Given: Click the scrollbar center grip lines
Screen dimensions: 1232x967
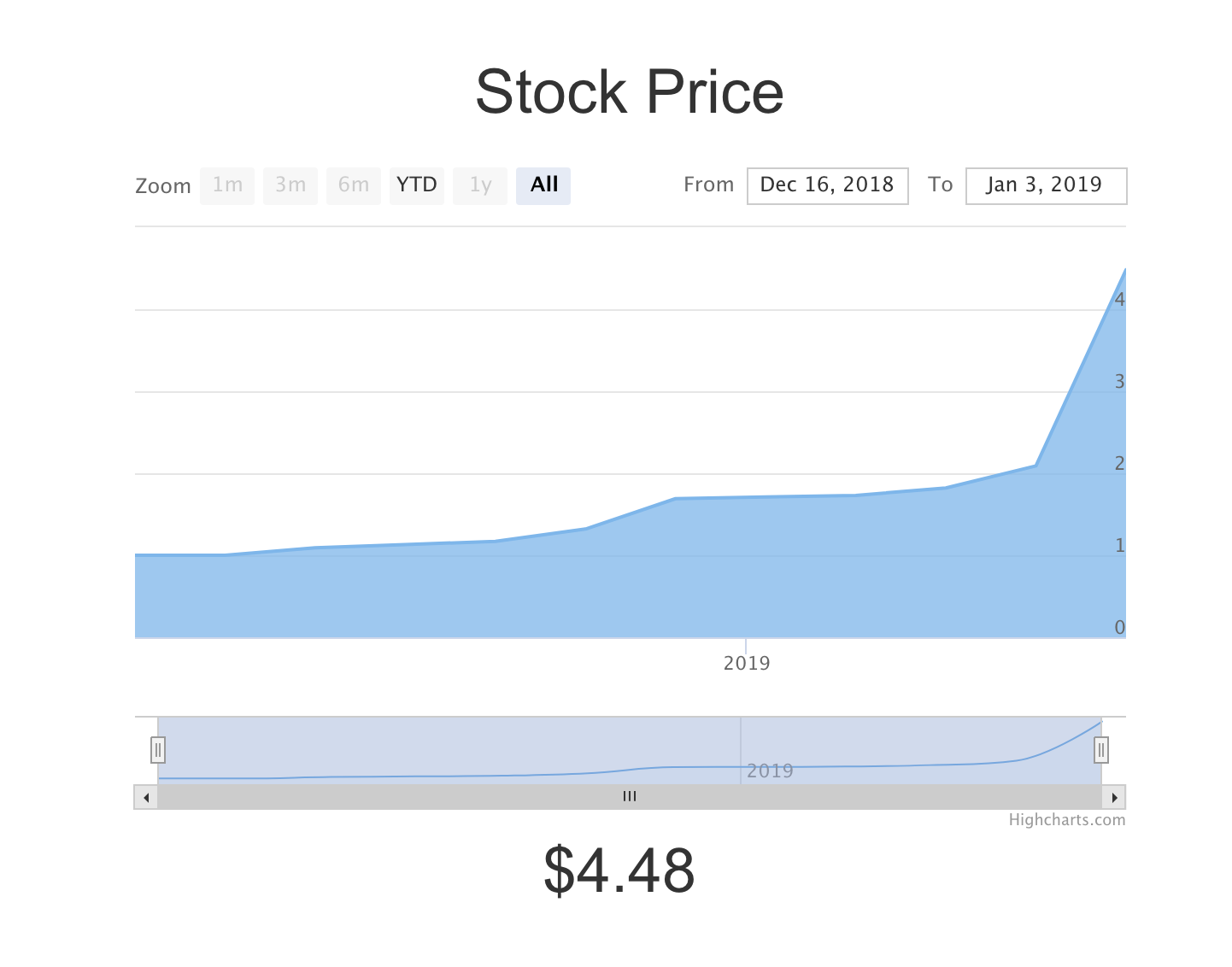Looking at the screenshot, I should 630,797.
